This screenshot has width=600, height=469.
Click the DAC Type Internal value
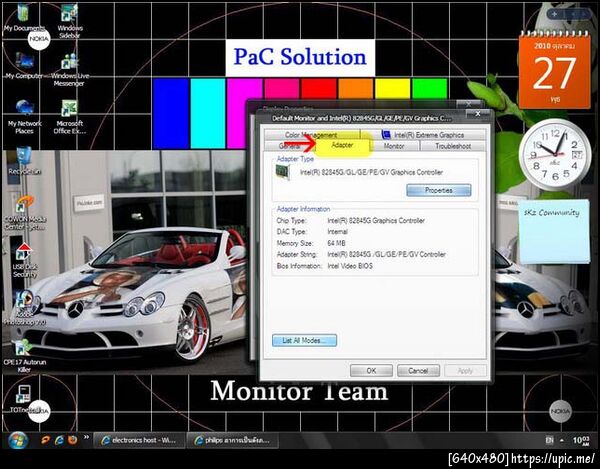[x=338, y=231]
